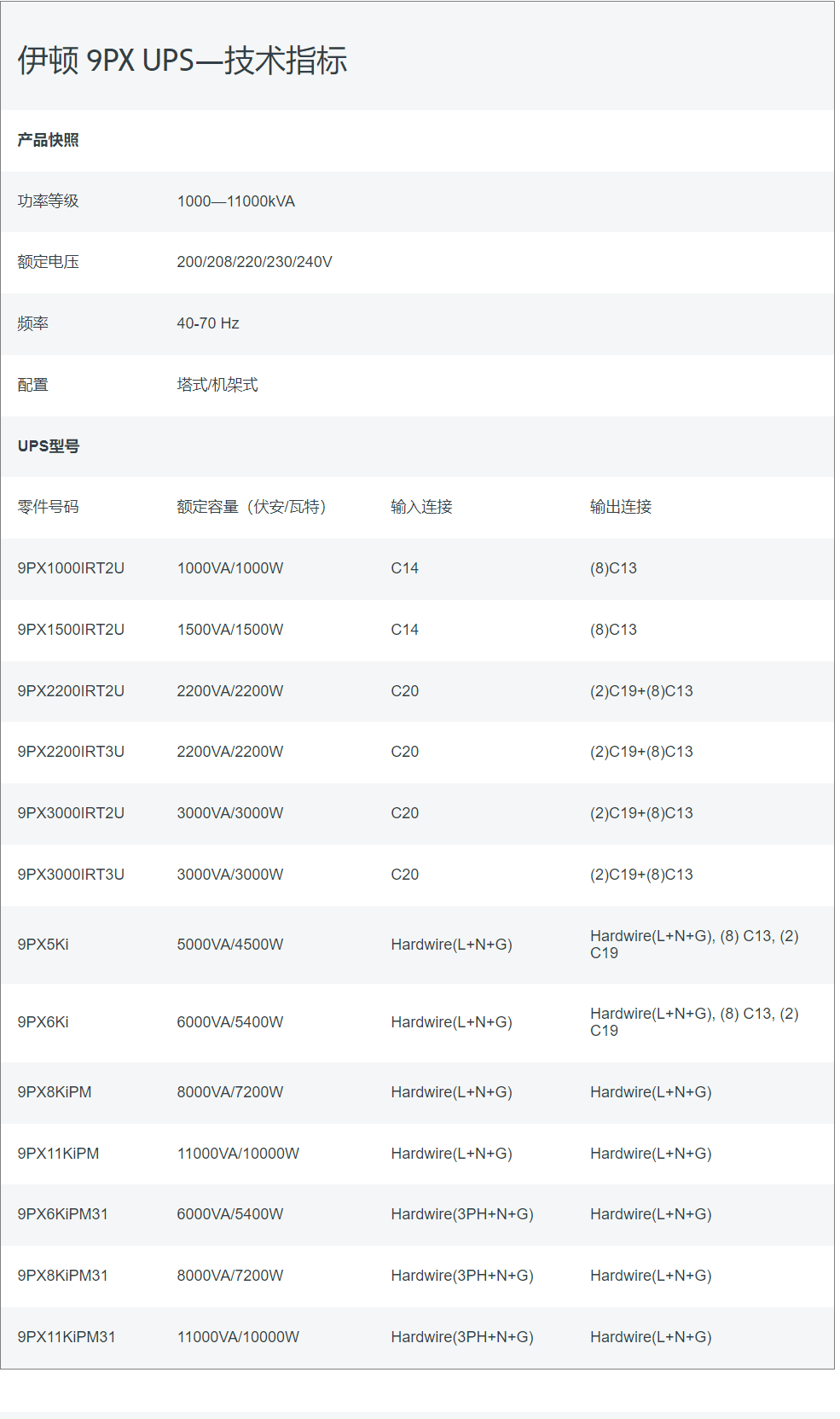Click the 输入连接 column header
Viewport: 840px width, 1419px height.
(x=421, y=507)
